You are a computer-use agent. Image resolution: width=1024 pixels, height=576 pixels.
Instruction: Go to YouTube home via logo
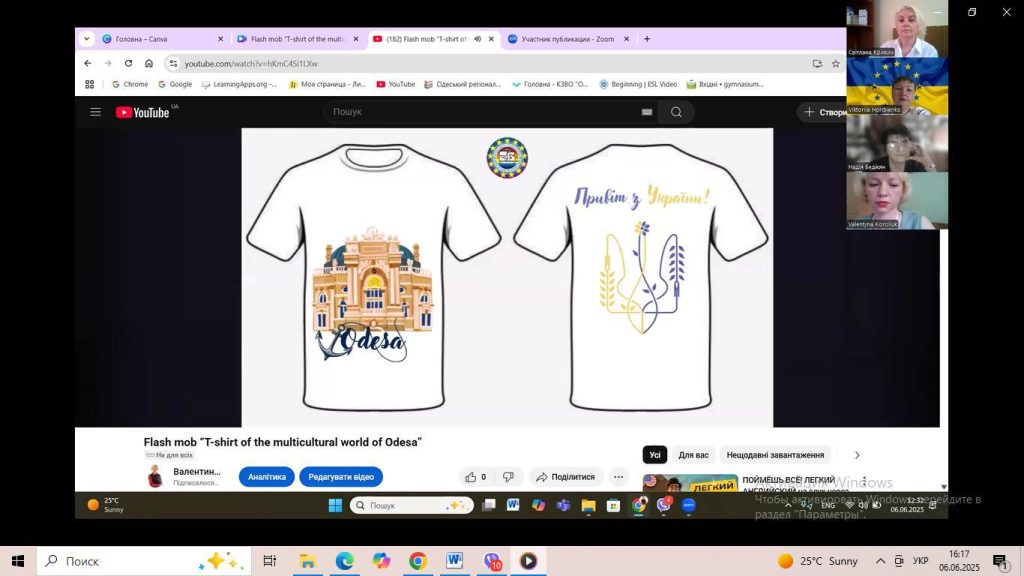coord(143,112)
